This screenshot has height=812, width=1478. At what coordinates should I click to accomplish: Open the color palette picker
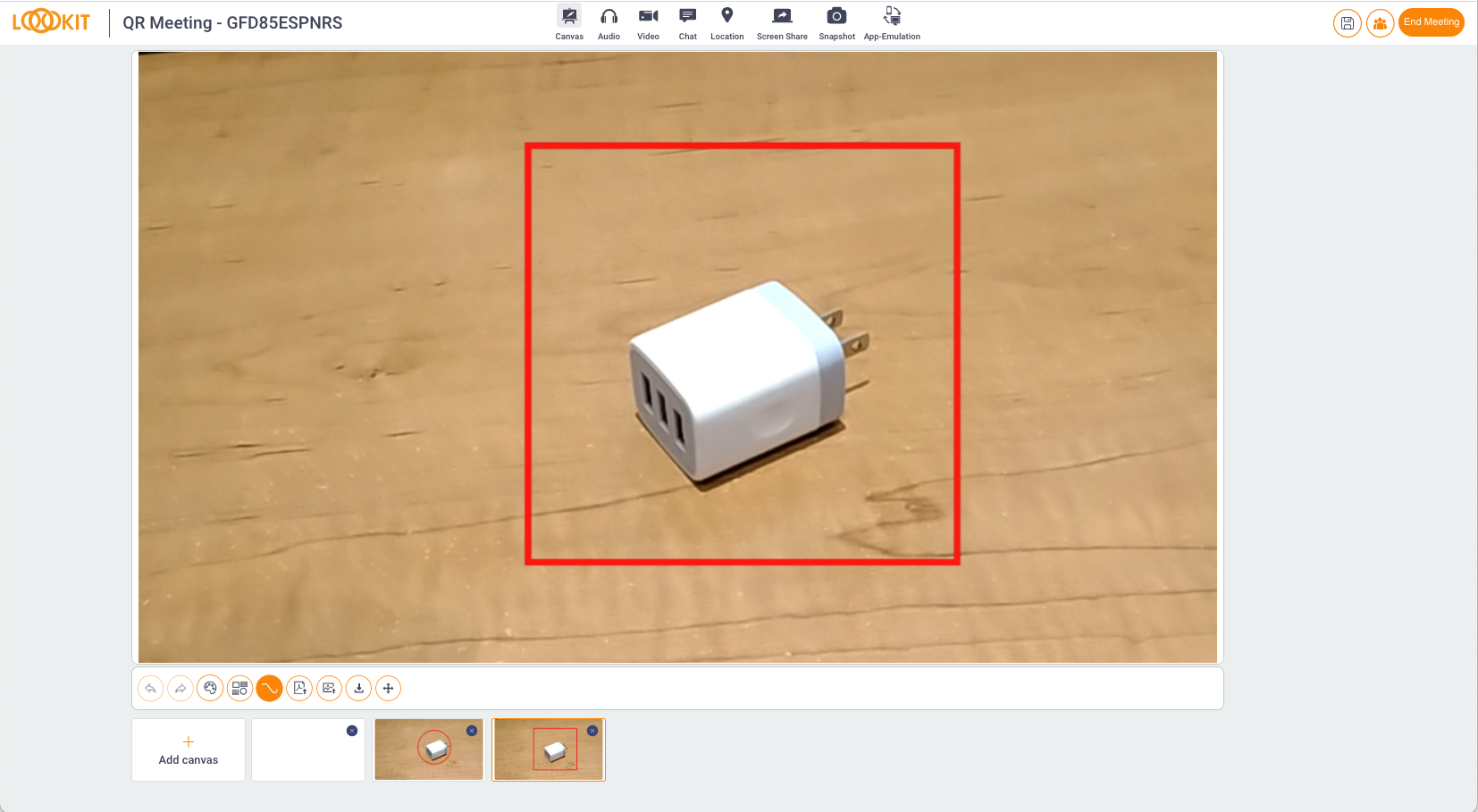click(x=210, y=689)
